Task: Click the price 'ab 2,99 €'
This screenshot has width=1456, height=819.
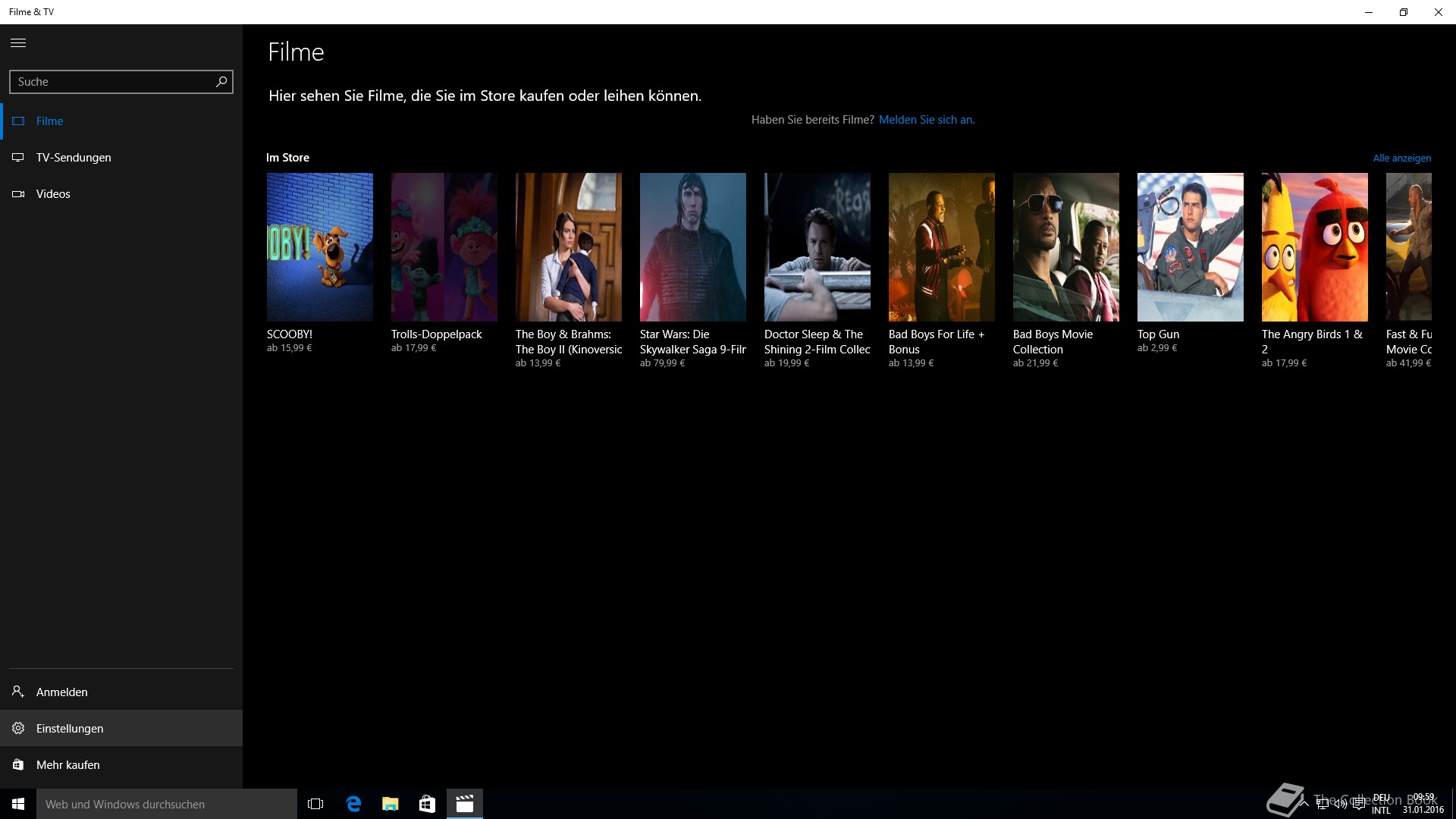Action: click(1157, 348)
